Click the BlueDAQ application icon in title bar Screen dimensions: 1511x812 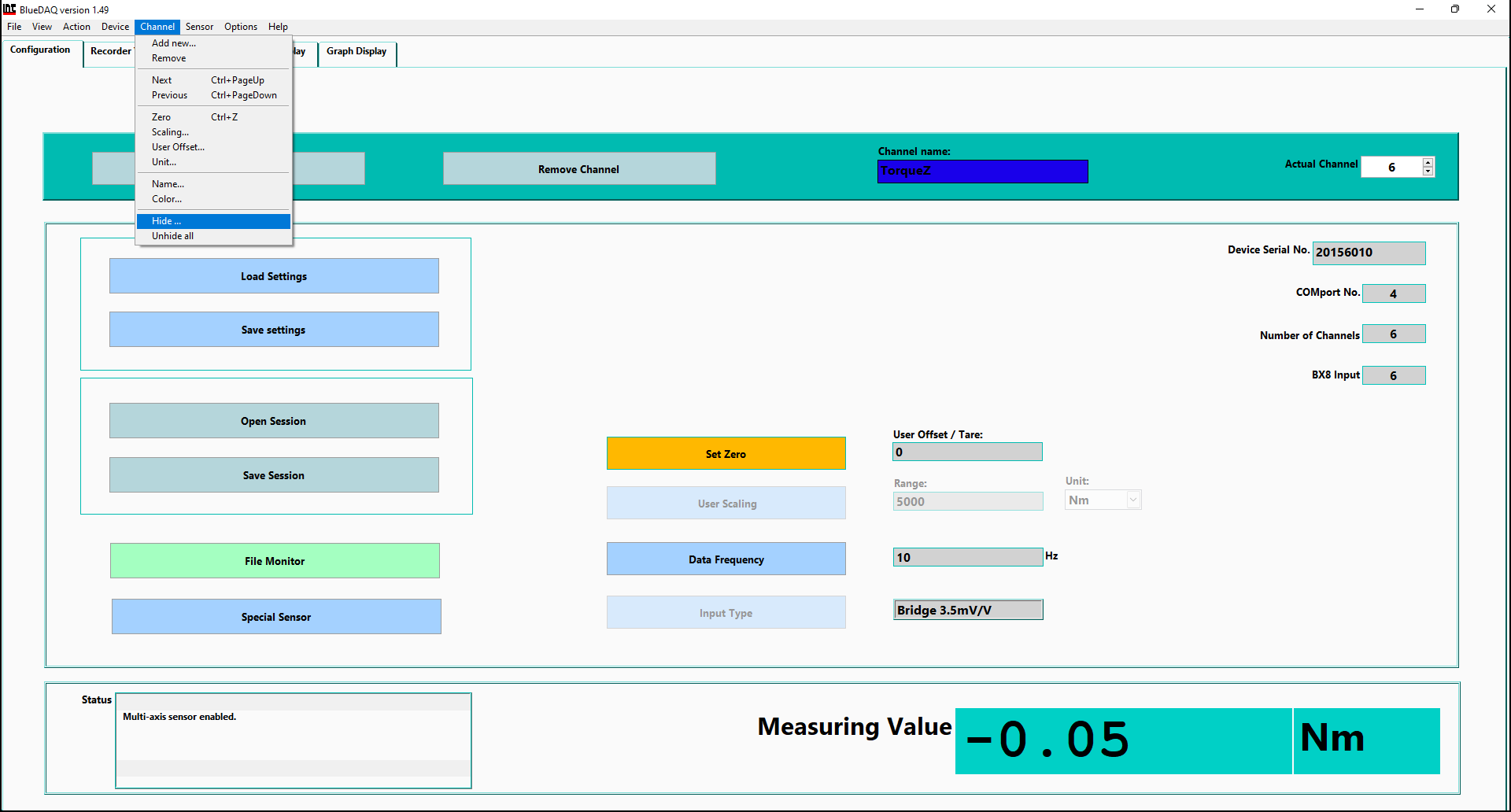(9, 9)
